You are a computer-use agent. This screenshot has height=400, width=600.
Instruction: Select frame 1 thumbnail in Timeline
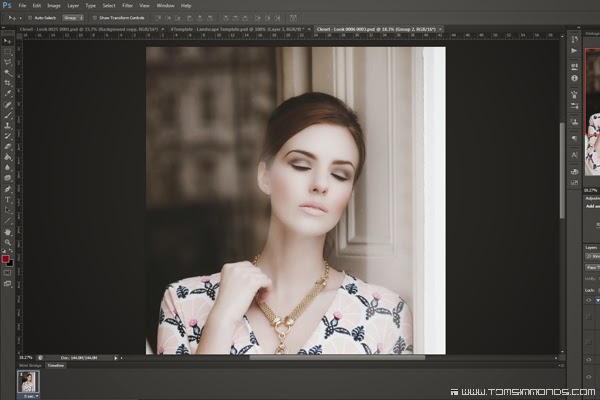[28, 382]
